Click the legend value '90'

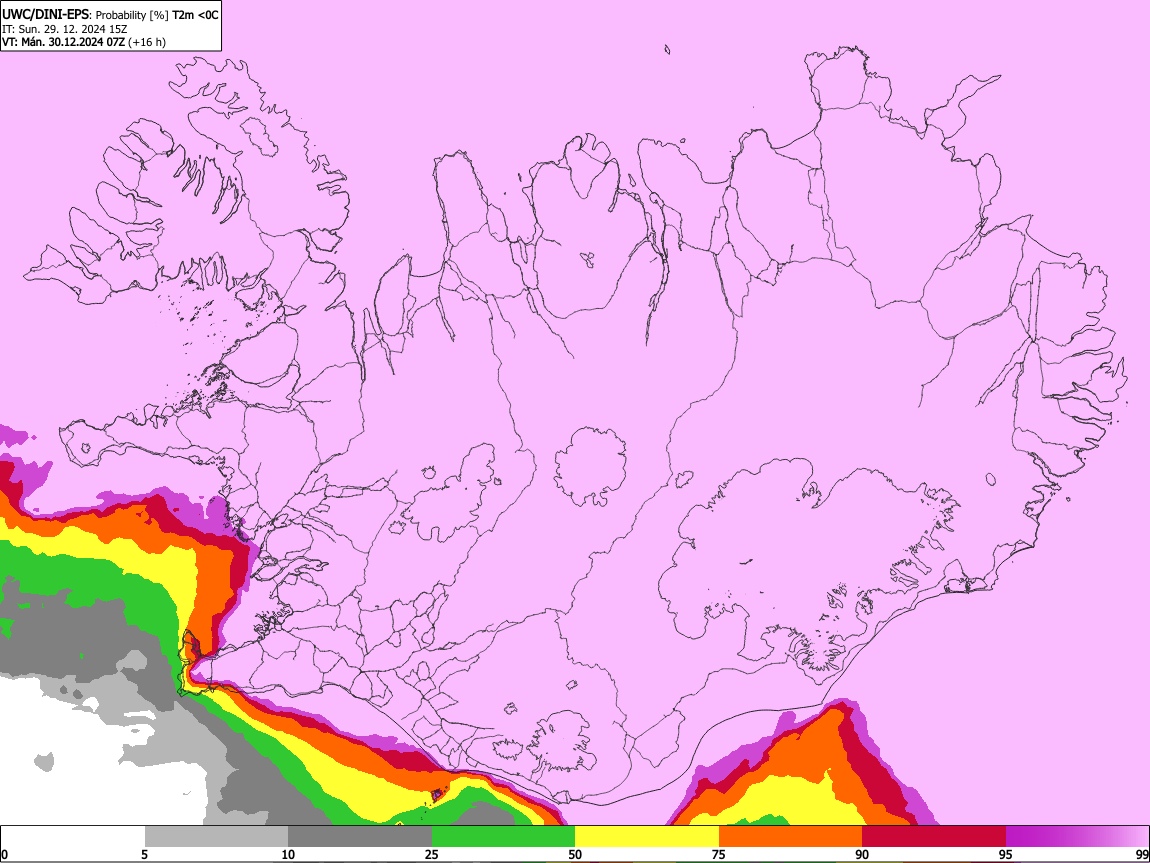point(862,855)
